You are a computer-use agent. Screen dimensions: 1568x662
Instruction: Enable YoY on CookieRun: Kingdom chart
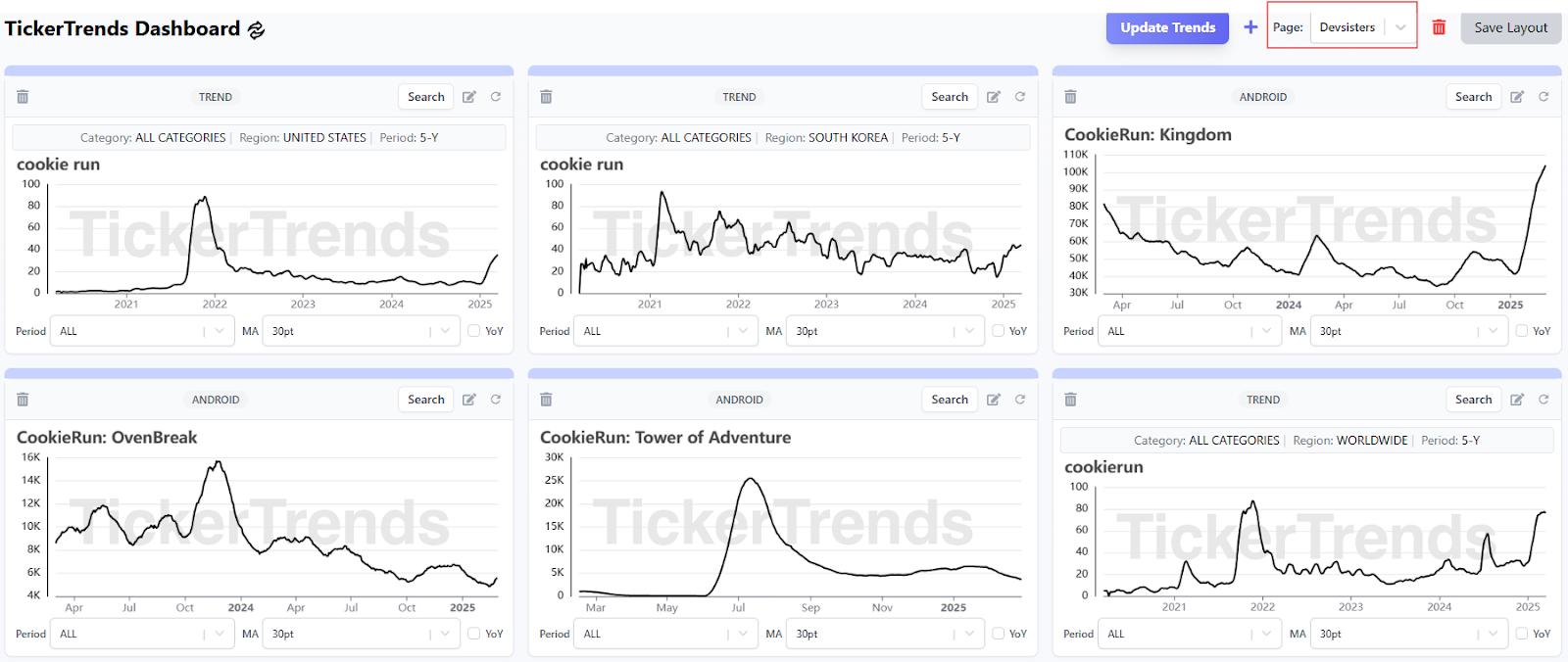[1522, 331]
